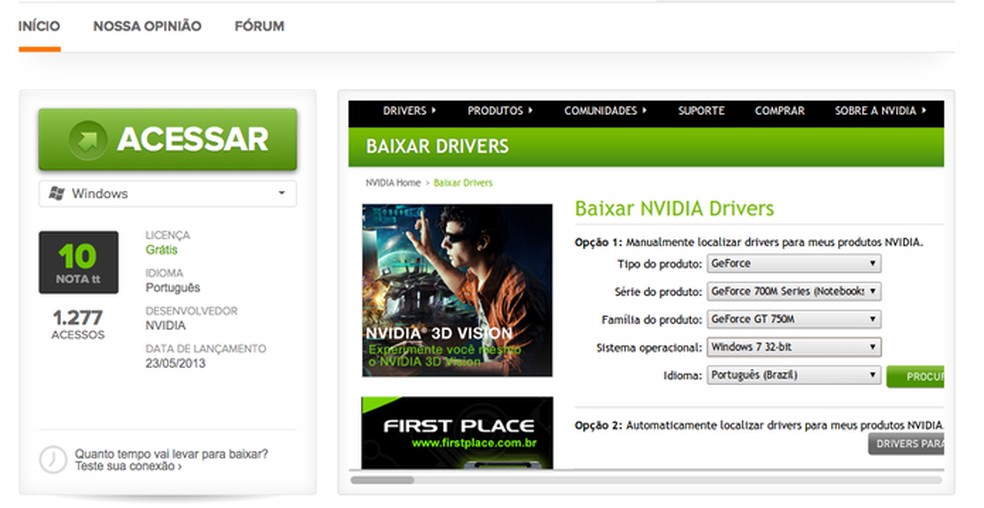
Task: Open the Família do produto dropdown
Action: 794,319
